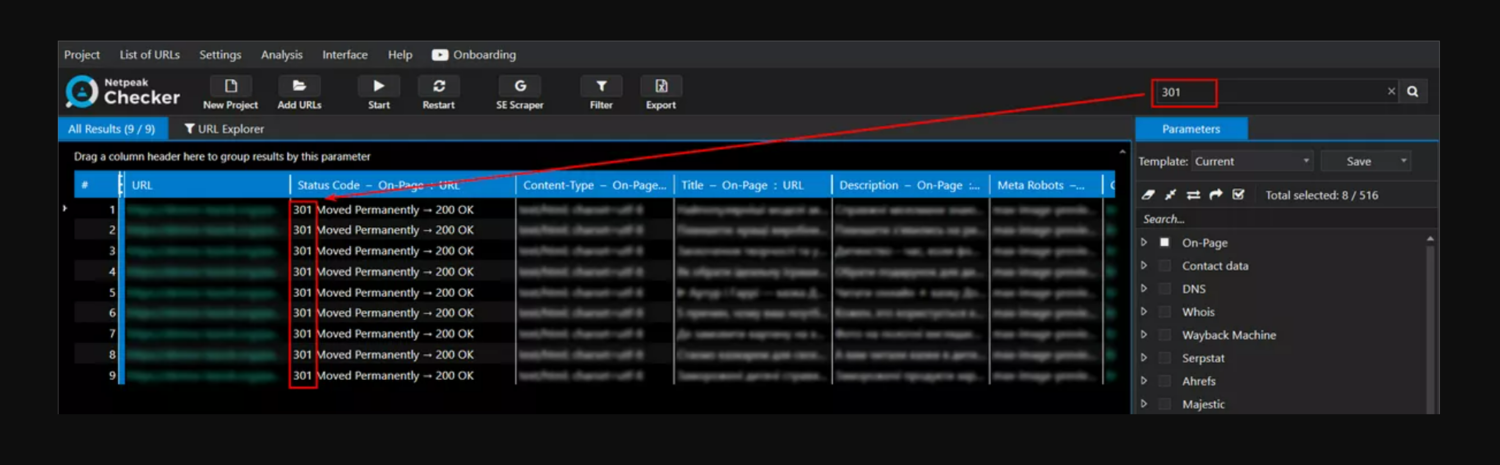Open the Add URLs folder icon
The width and height of the screenshot is (1500, 465).
[x=299, y=86]
